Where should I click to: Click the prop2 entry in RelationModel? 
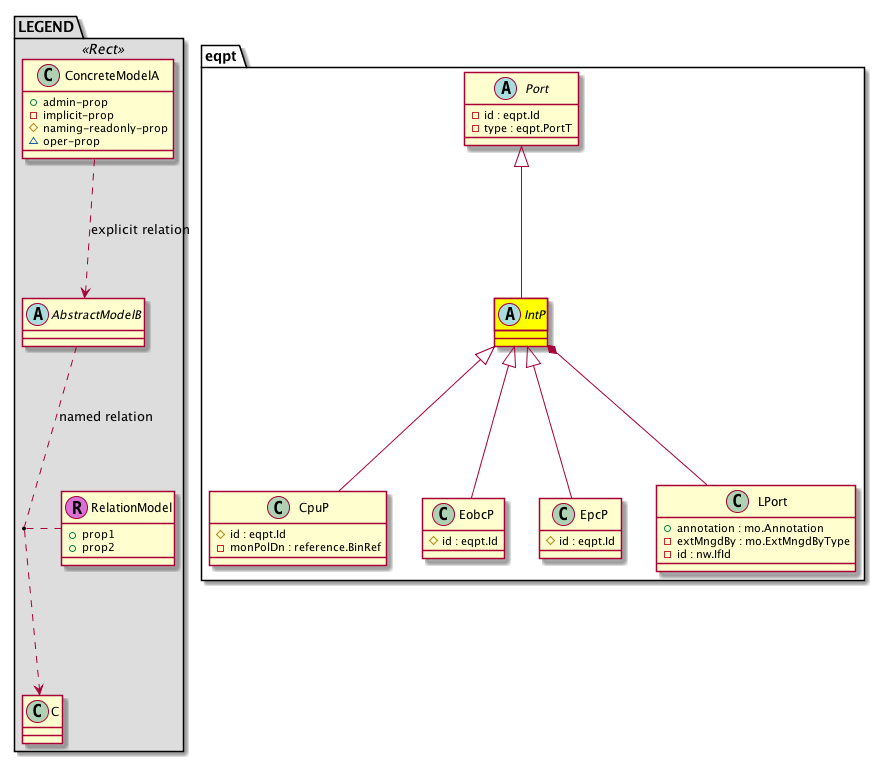98,548
